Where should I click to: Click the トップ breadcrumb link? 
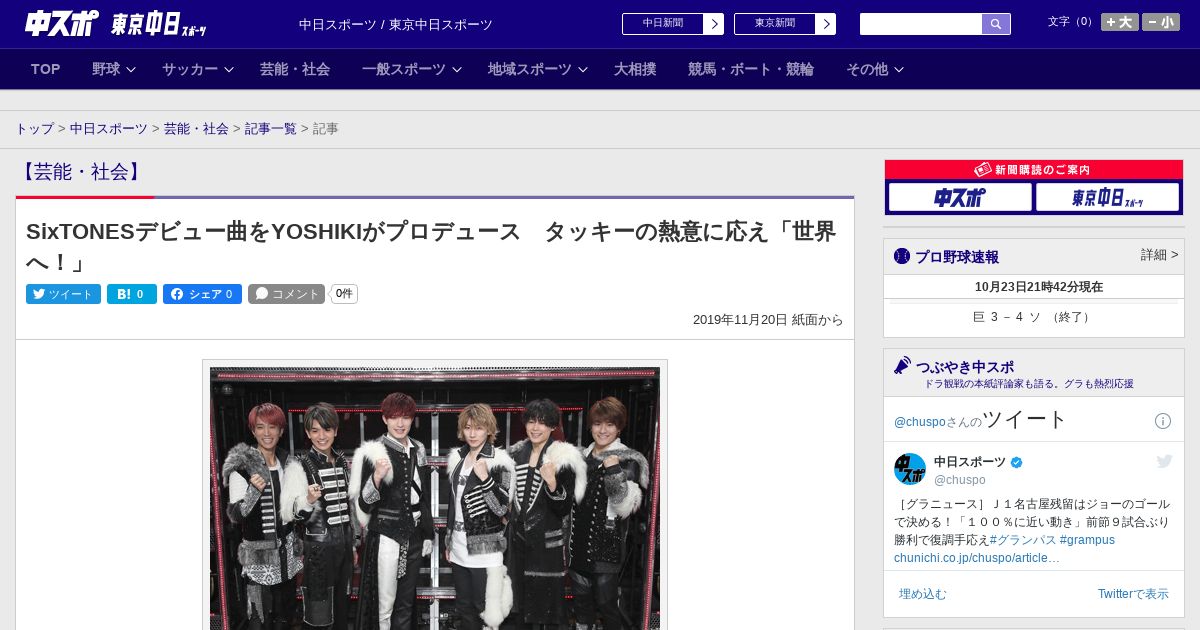(34, 129)
